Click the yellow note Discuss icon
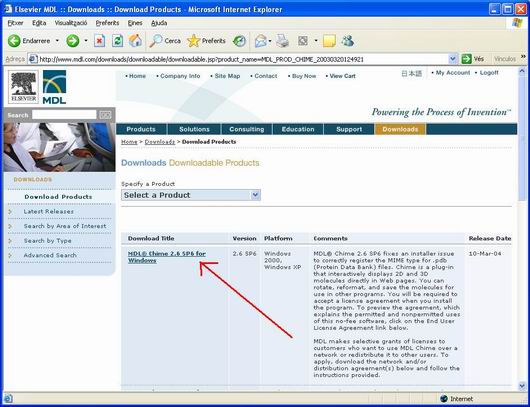The height and width of the screenshot is (407, 530). pyautogui.click(x=329, y=41)
